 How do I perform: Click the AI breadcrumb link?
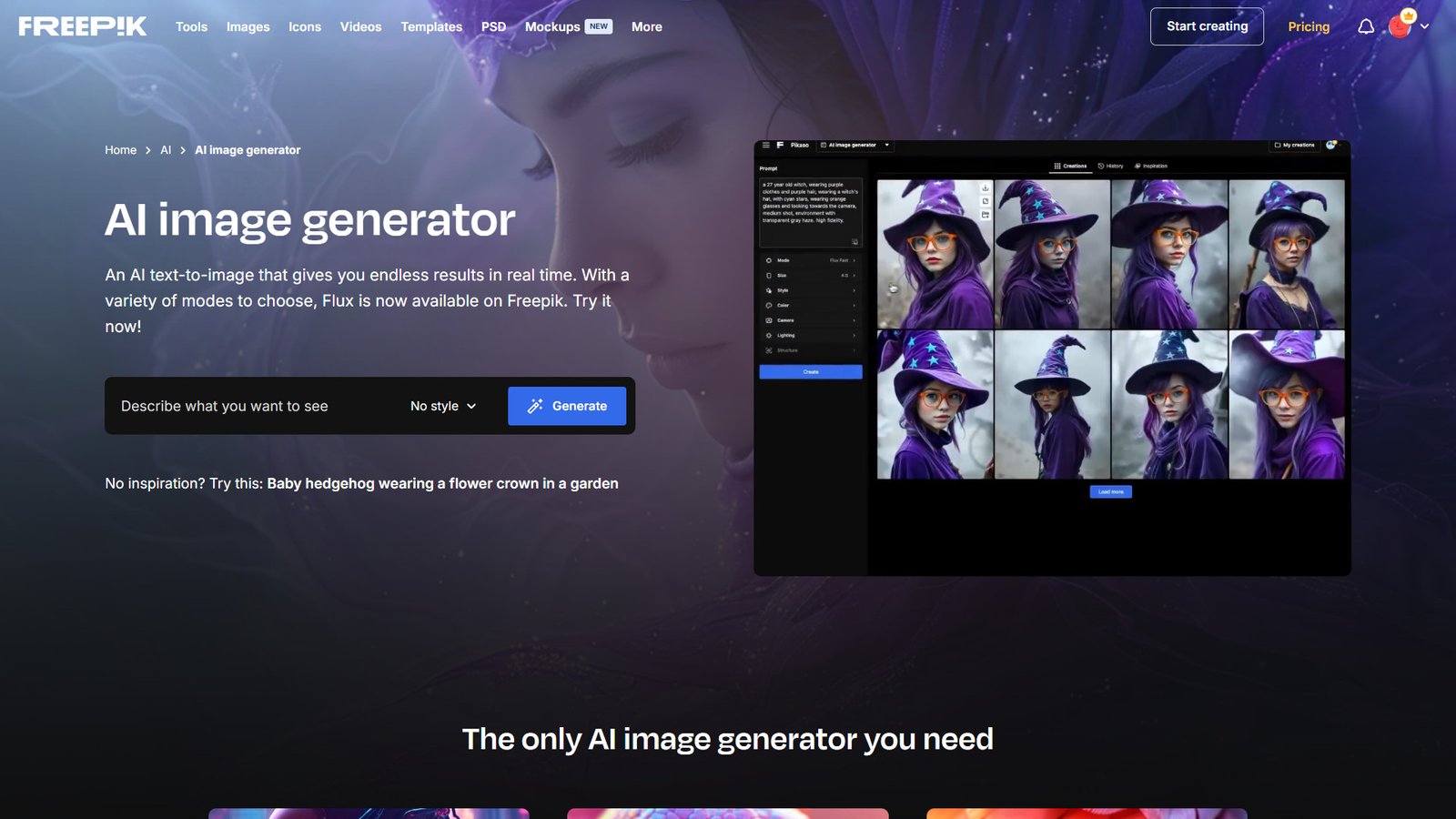pos(166,150)
